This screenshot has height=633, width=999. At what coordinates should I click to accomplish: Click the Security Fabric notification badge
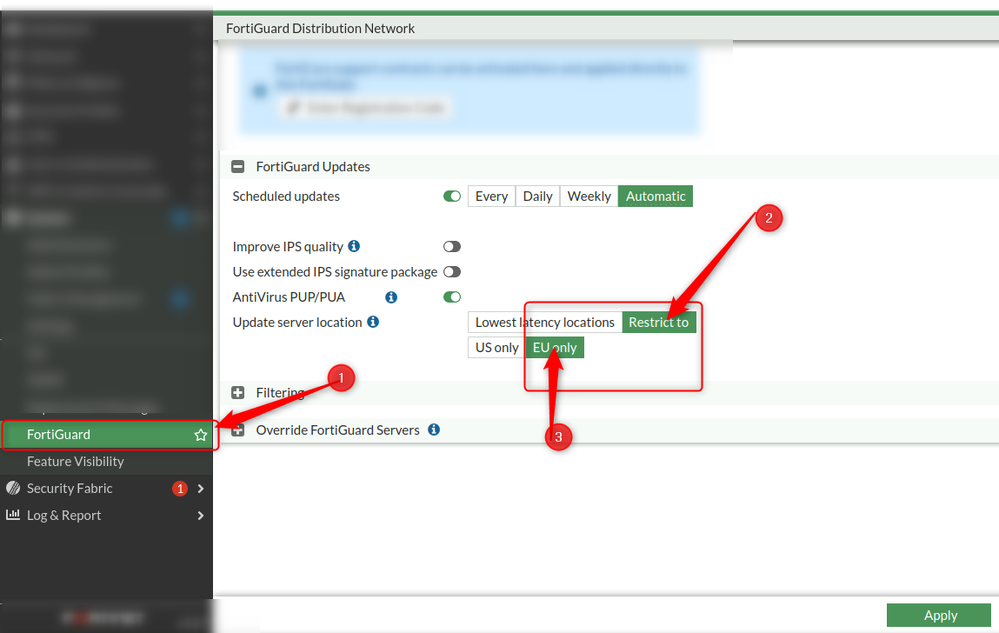[x=180, y=488]
